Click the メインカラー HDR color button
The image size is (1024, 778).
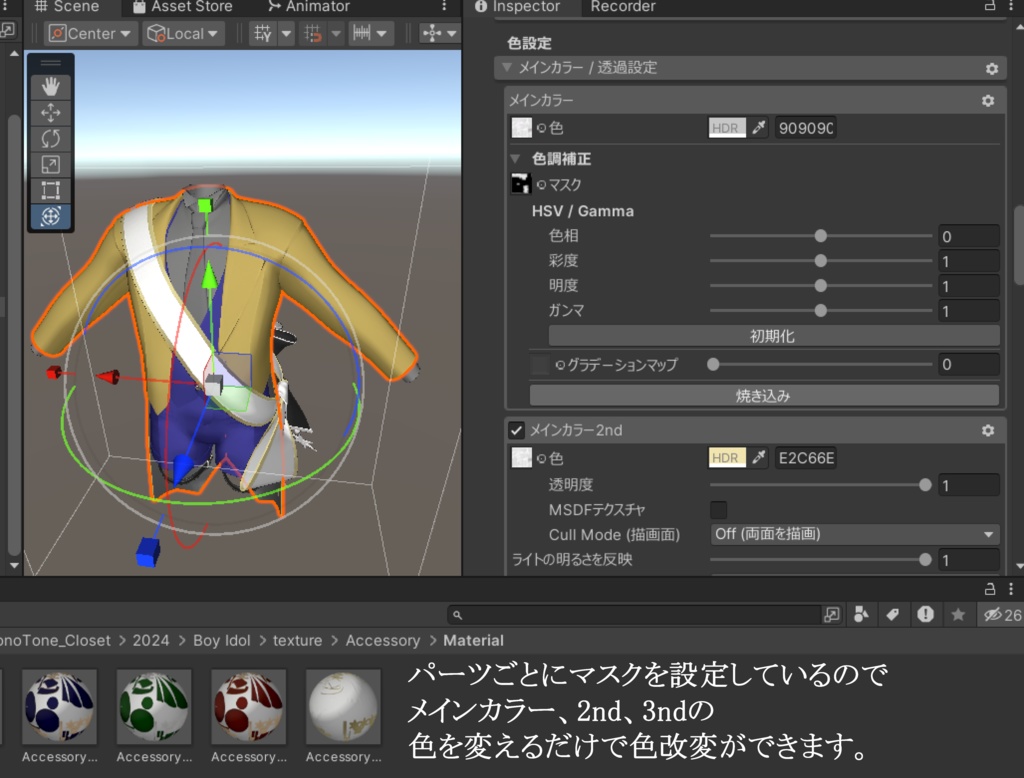click(x=727, y=127)
